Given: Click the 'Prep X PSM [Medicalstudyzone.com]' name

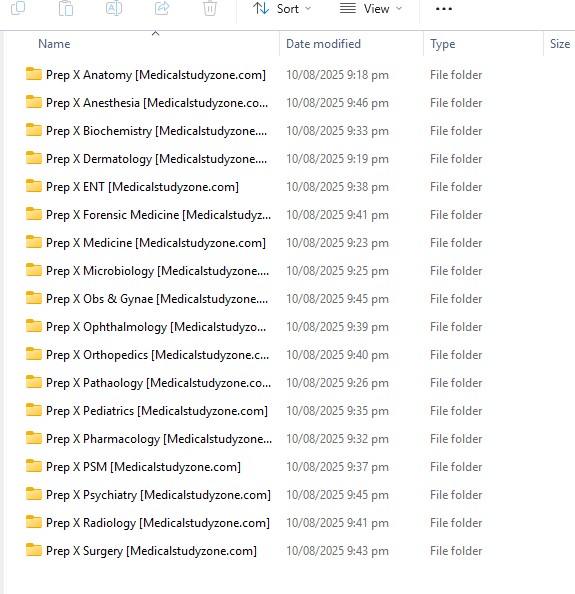Looking at the screenshot, I should coord(143,467).
